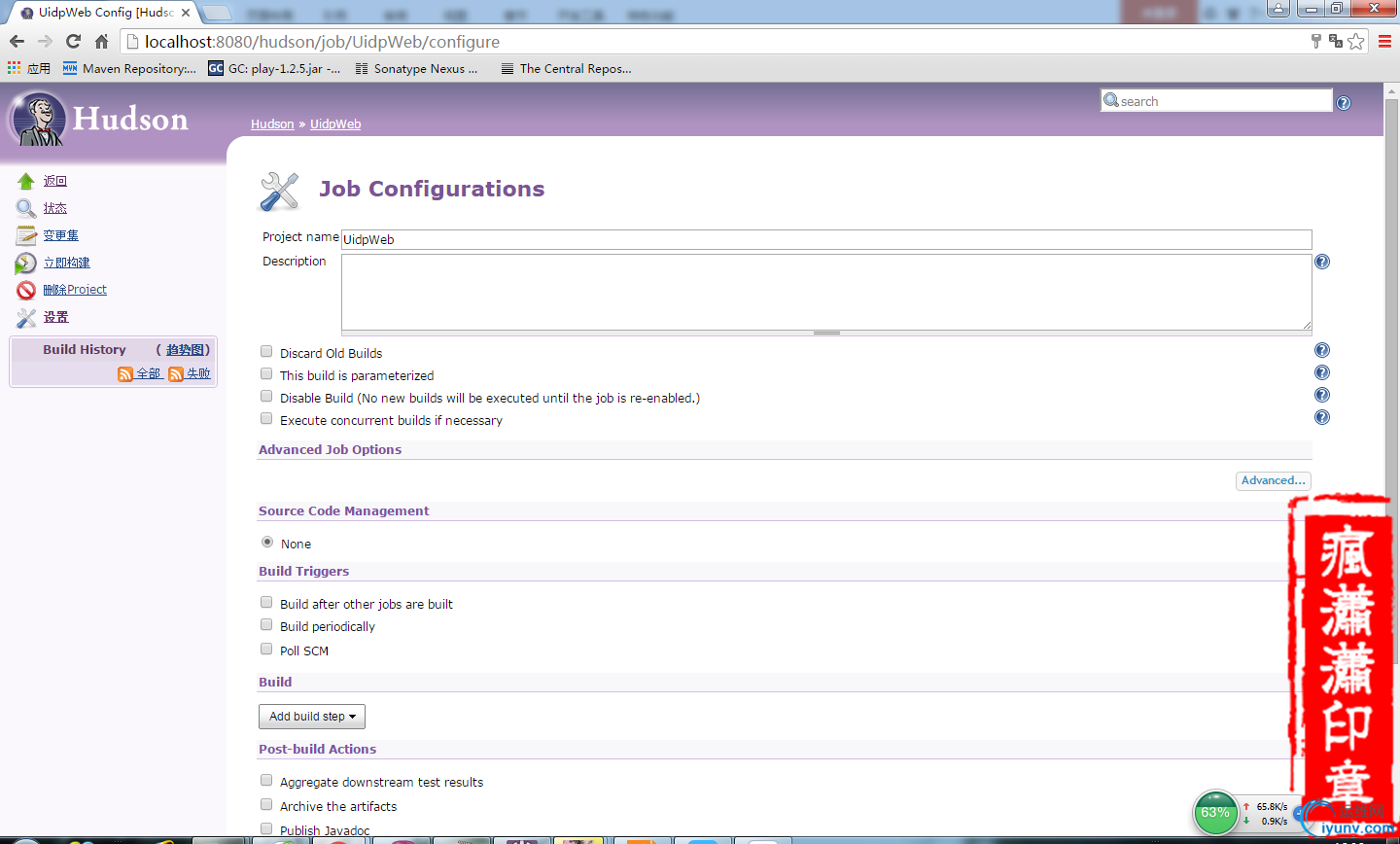Image resolution: width=1400 pixels, height=844 pixels.
Task: Open help for Disable Build option
Action: (x=1322, y=395)
